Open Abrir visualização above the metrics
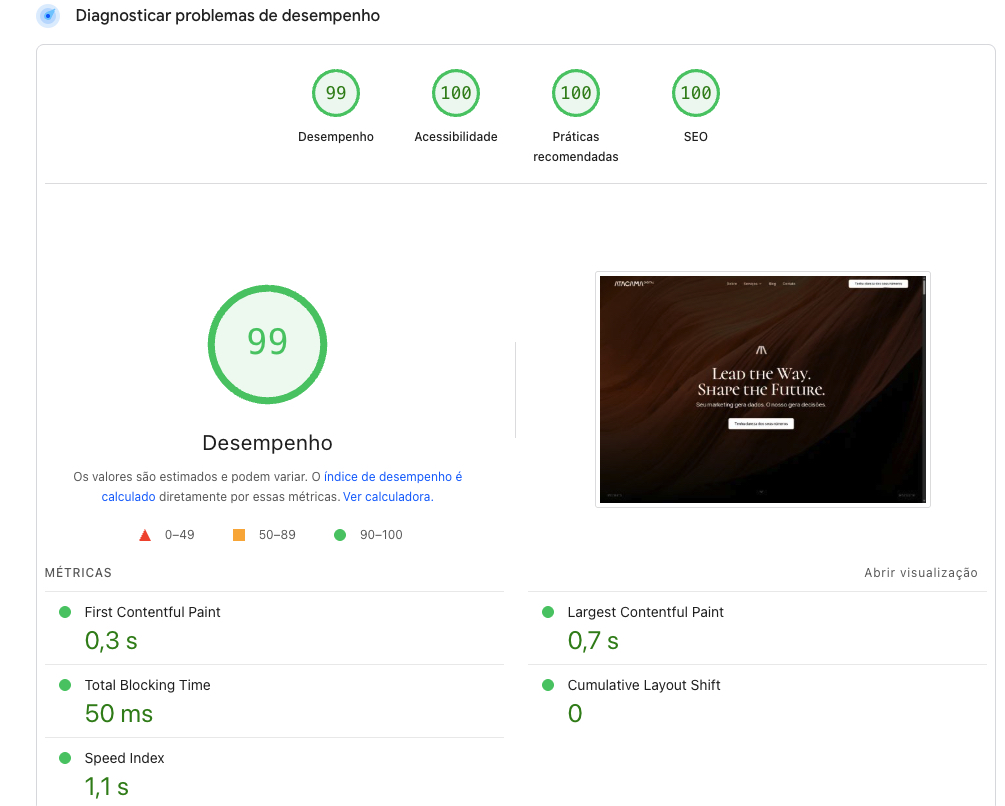The width and height of the screenshot is (1005, 806). [921, 572]
